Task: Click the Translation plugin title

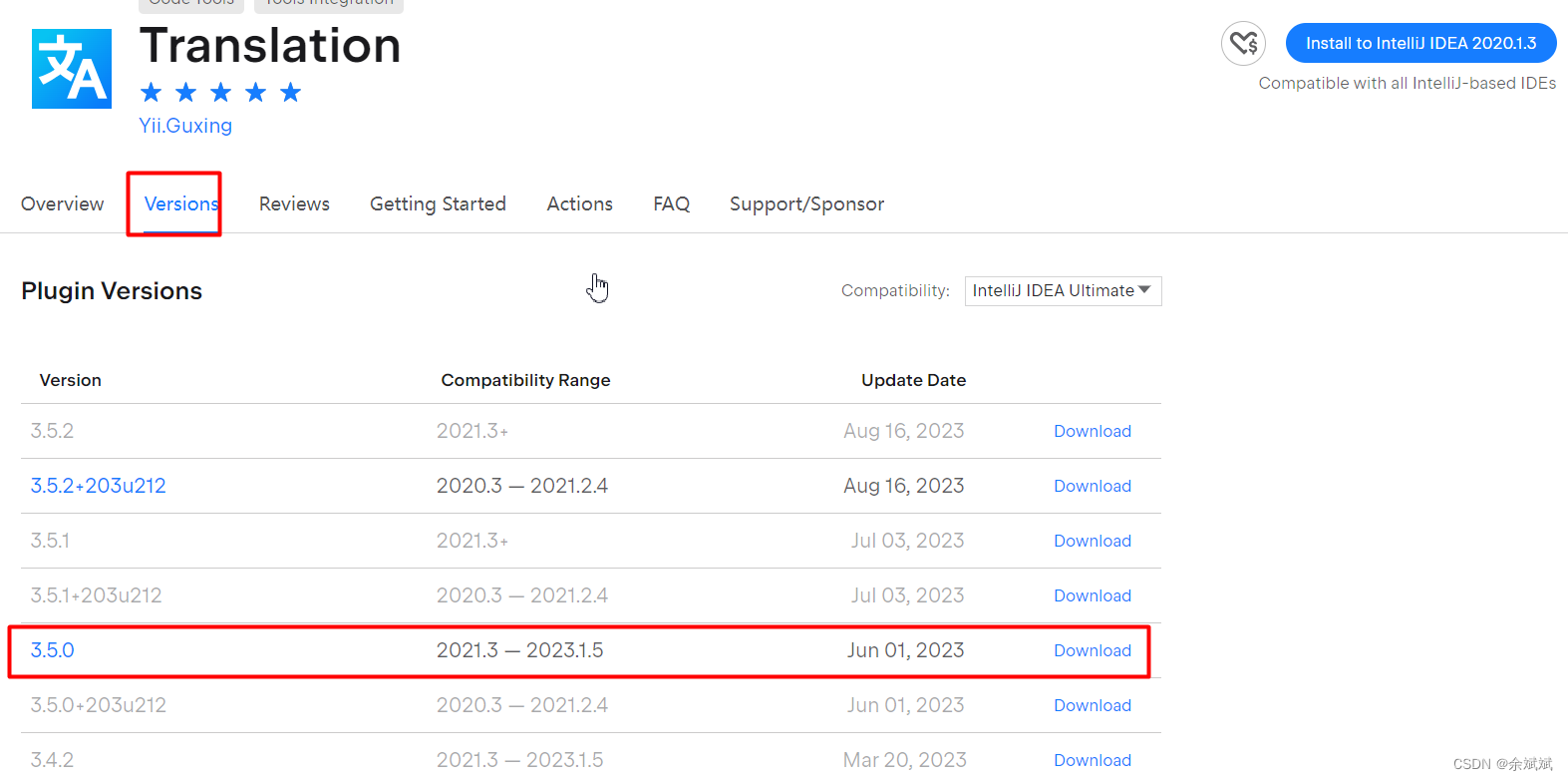Action: 270,46
